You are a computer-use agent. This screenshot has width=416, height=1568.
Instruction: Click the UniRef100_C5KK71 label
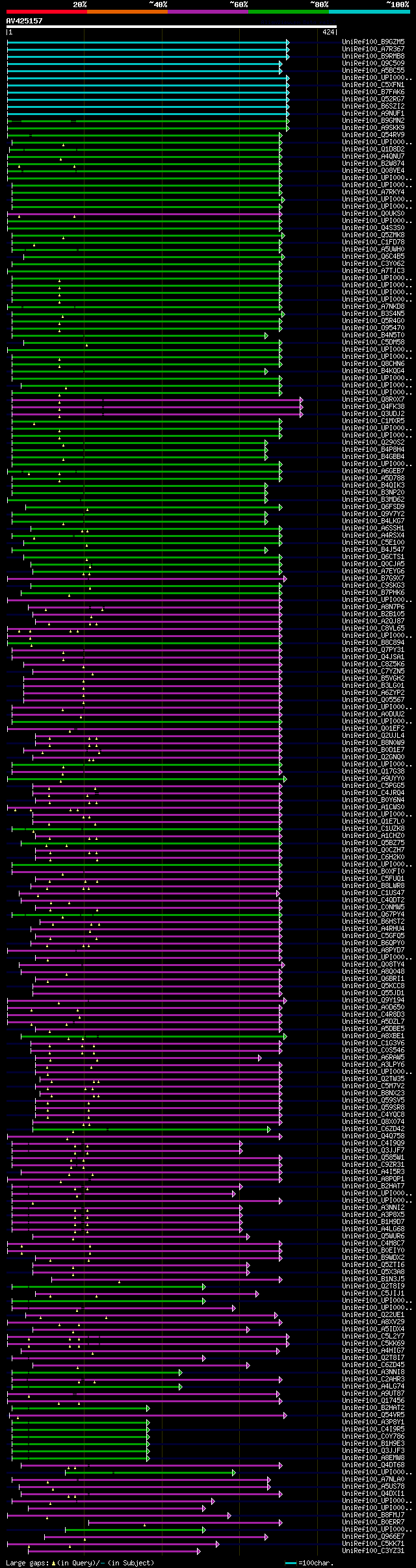pyautogui.click(x=373, y=1544)
